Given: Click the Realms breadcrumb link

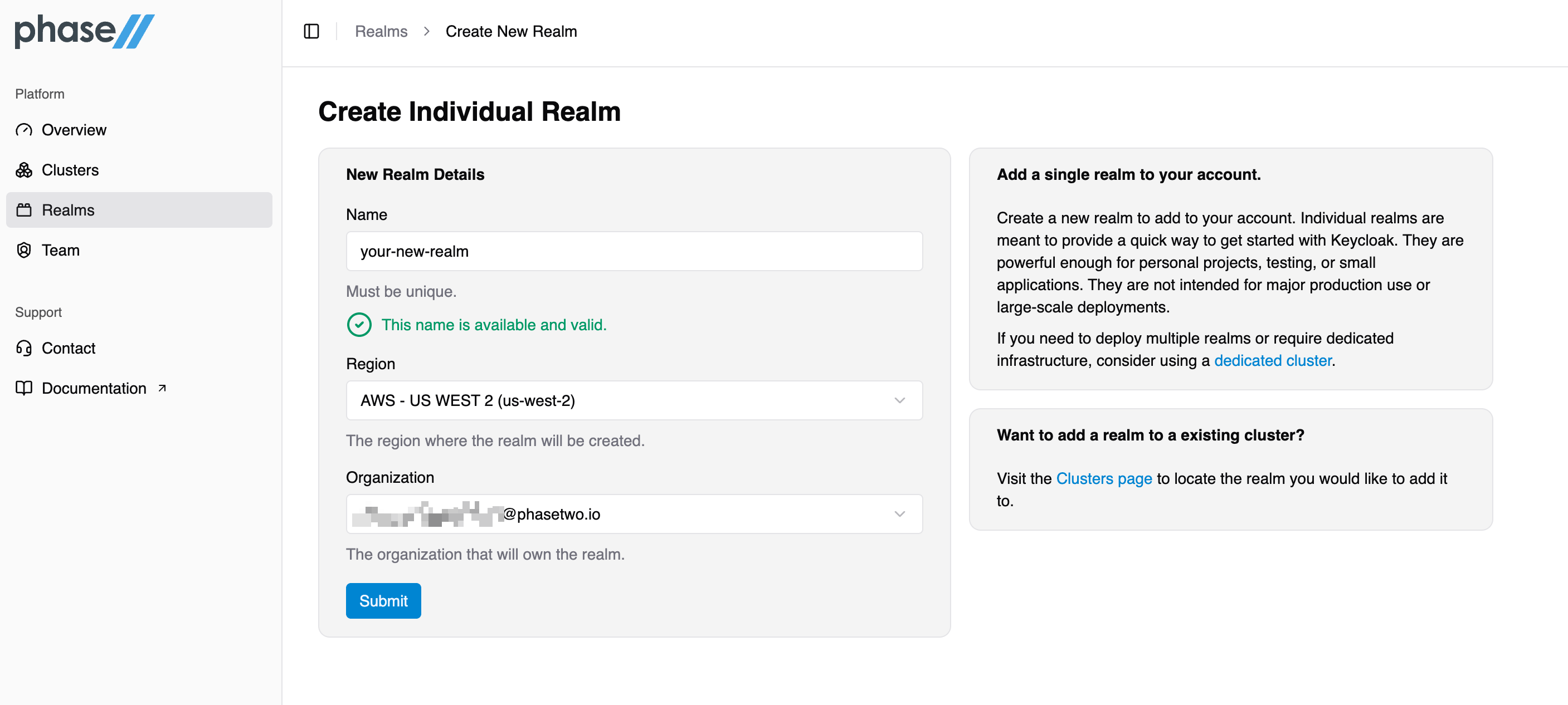Looking at the screenshot, I should coord(381,31).
